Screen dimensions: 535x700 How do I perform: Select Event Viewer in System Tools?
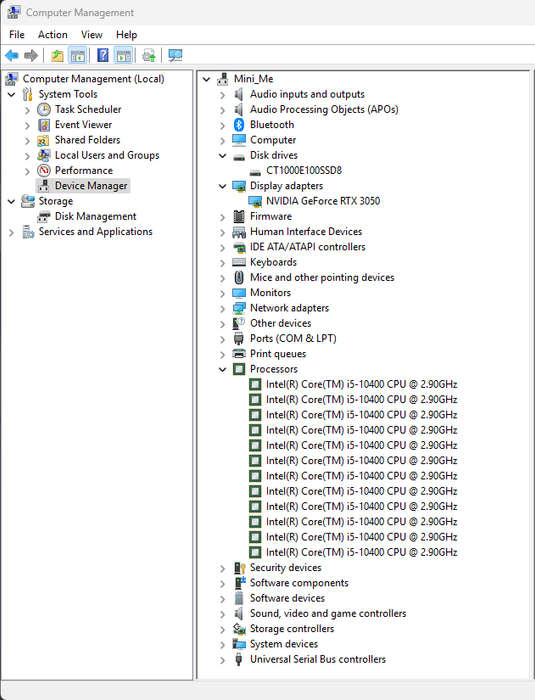tap(83, 125)
